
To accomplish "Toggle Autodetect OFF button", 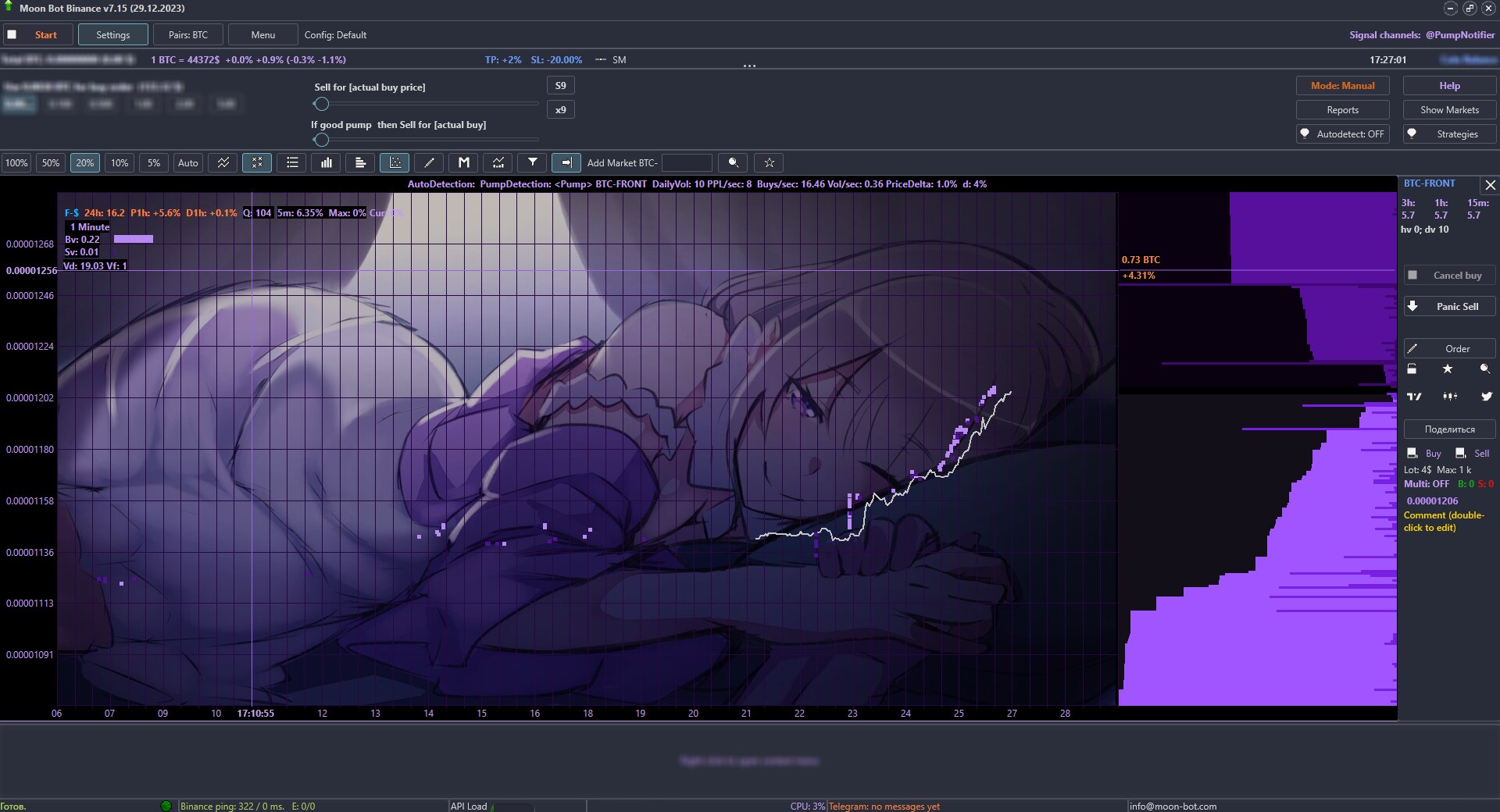I will (x=1342, y=134).
